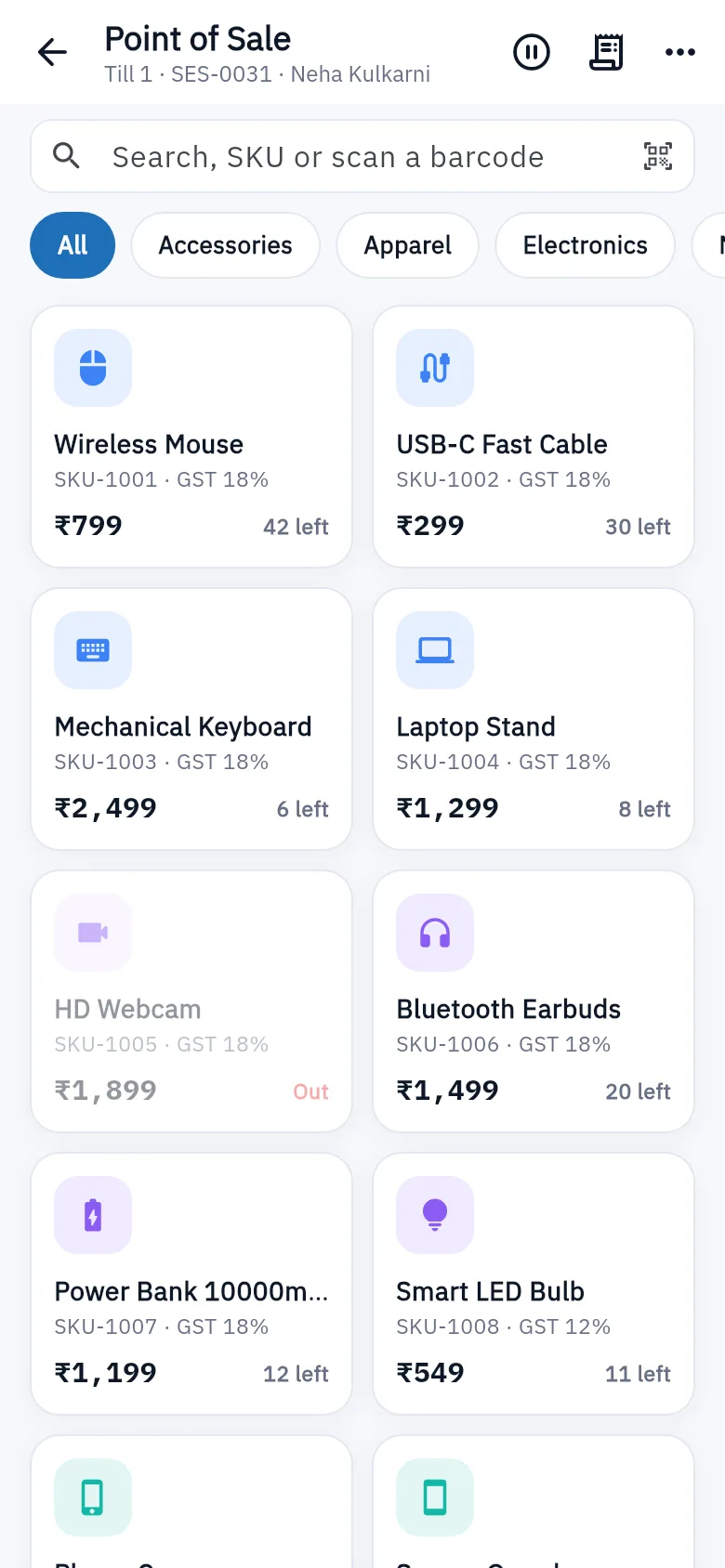Pause the current sale session

point(532,52)
